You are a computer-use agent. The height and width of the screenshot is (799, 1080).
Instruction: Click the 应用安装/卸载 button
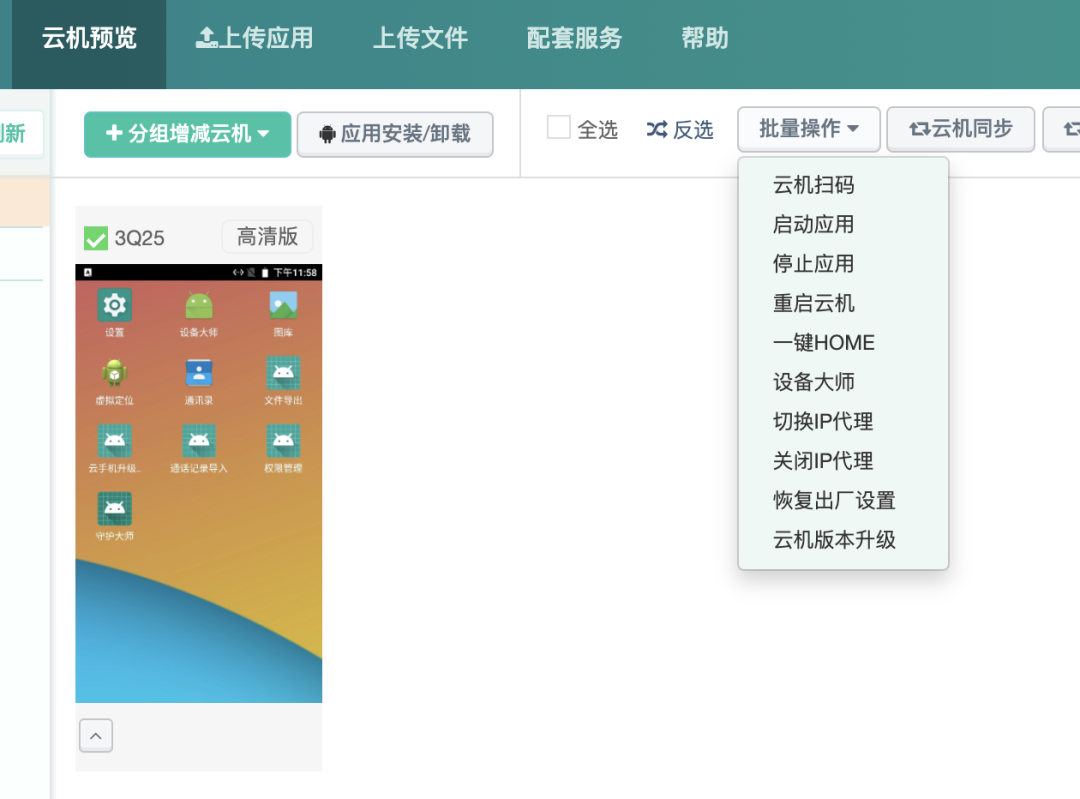pyautogui.click(x=395, y=134)
